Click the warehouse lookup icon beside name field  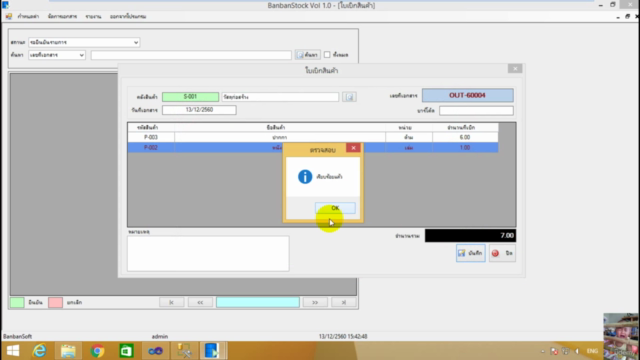click(349, 97)
